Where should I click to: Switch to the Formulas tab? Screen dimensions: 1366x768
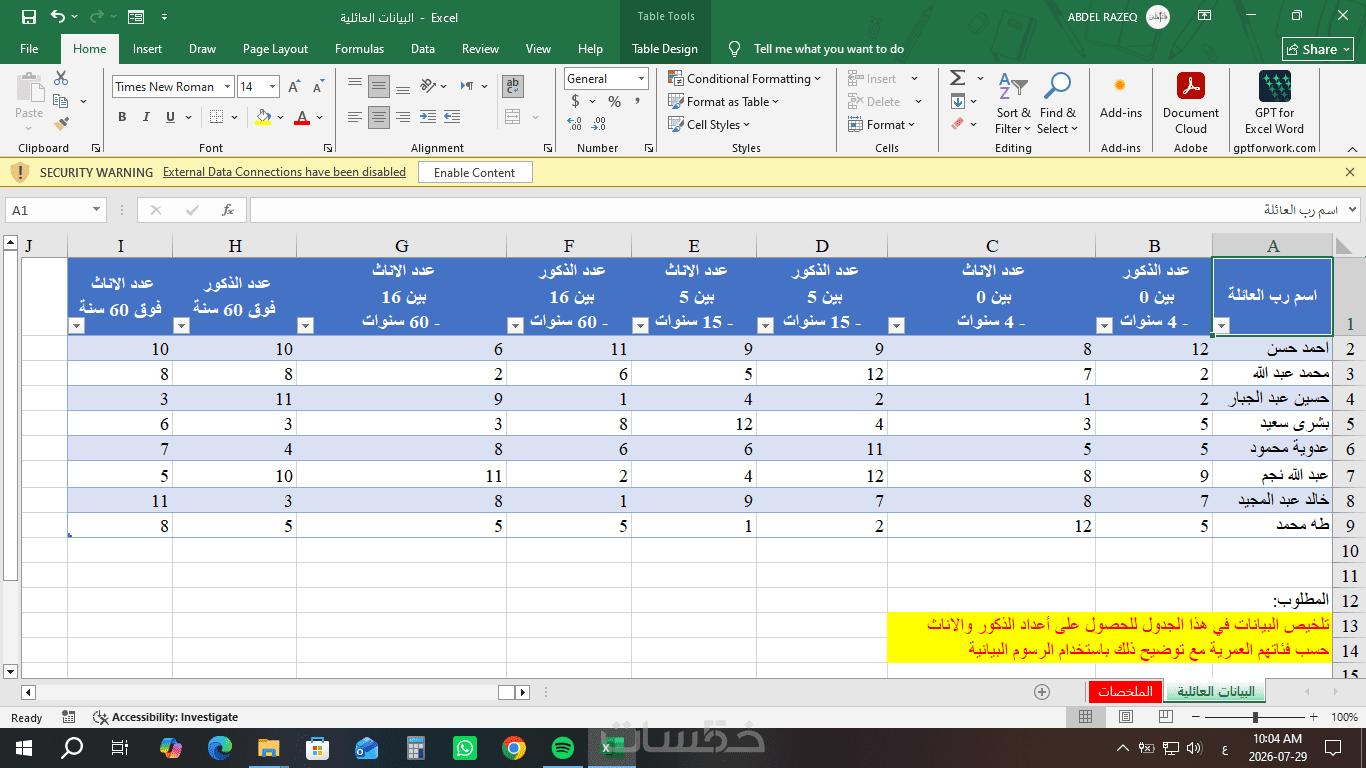click(359, 49)
